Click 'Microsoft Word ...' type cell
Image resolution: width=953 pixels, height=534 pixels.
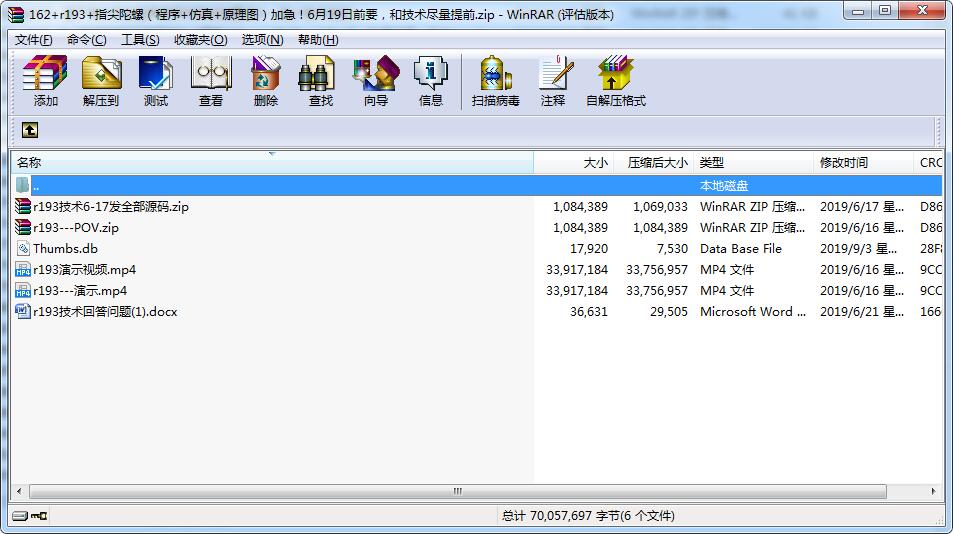point(752,312)
